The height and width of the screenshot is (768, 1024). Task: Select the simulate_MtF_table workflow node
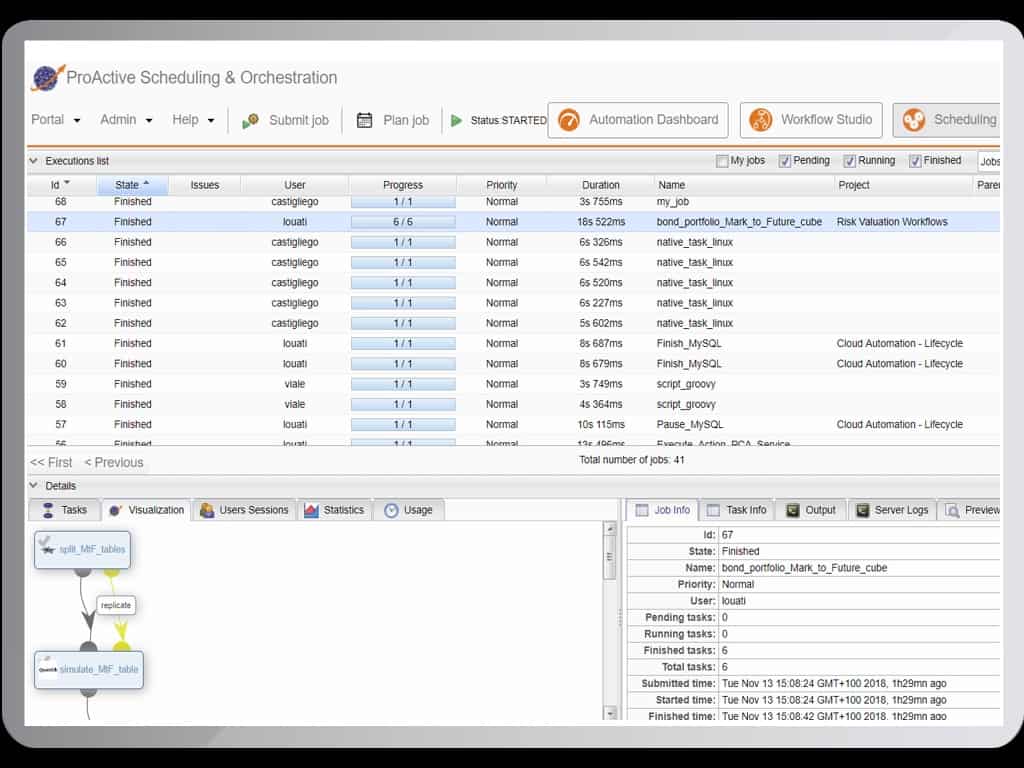89,669
